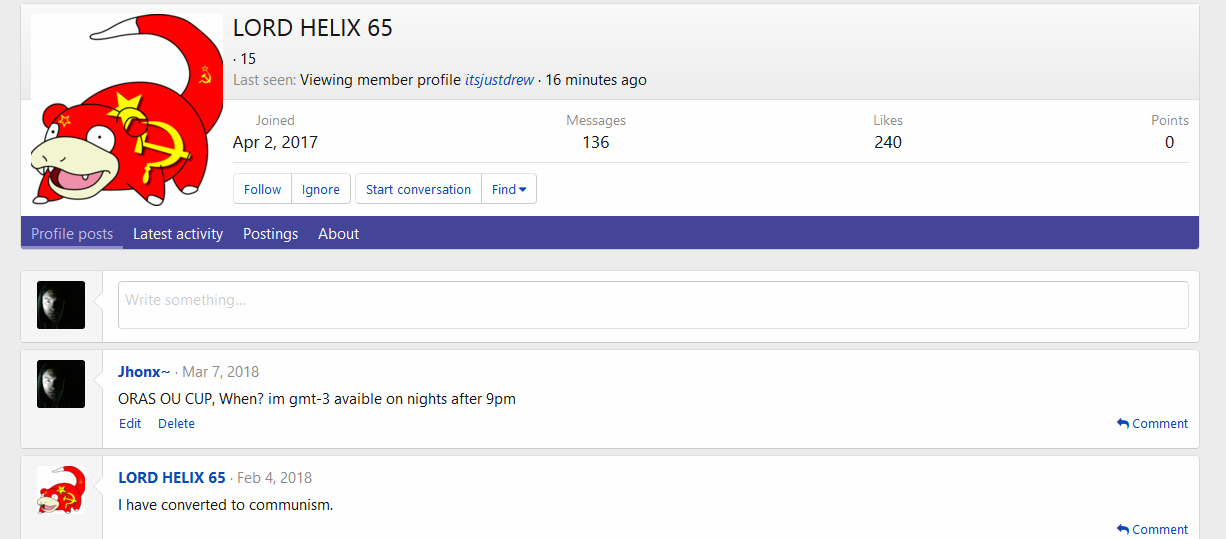
Task: Edit the ORAS OU CUP post
Action: point(130,423)
